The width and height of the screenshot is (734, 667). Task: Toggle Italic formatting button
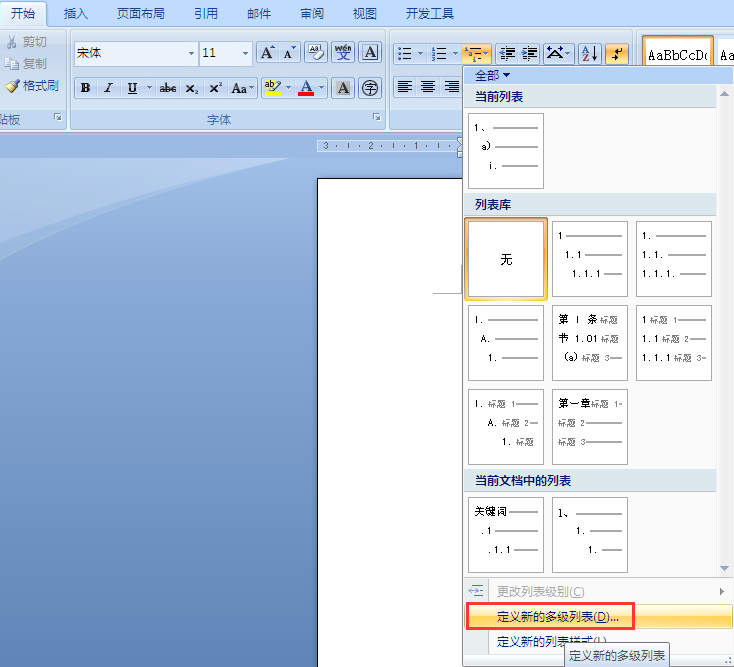coord(108,88)
